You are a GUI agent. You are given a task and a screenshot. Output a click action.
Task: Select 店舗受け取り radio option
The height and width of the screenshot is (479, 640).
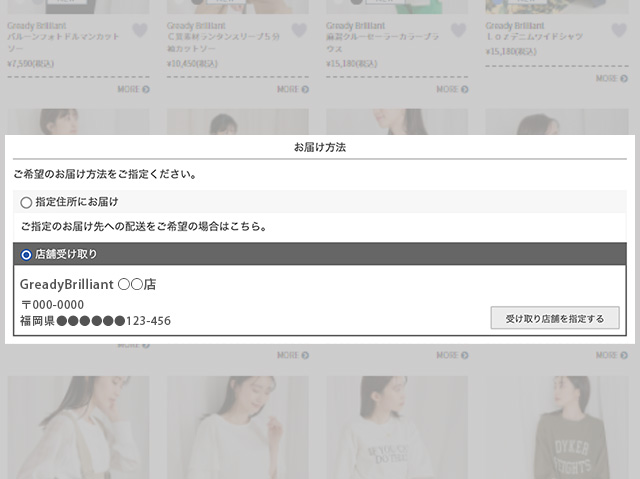[26, 254]
